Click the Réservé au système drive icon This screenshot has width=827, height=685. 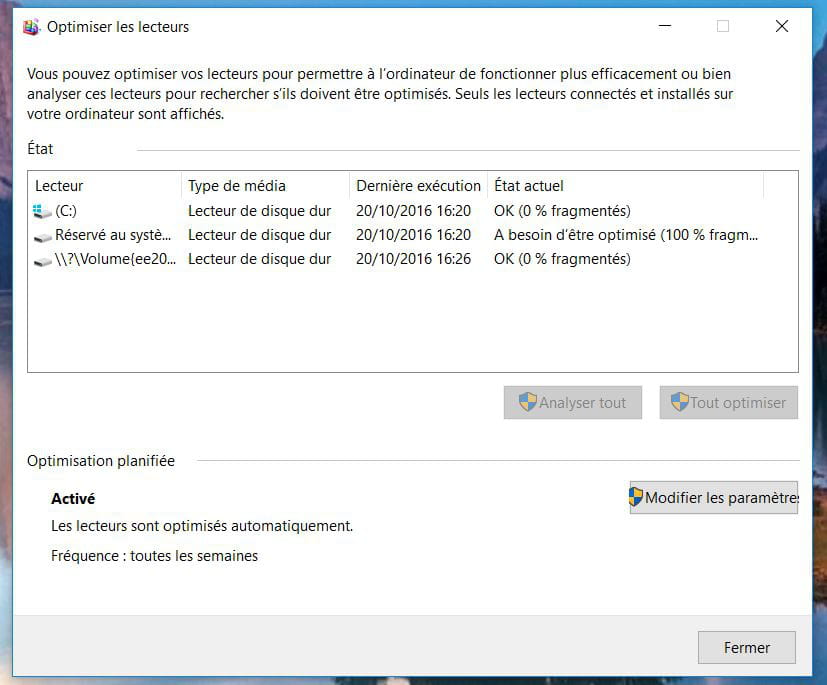pos(42,238)
